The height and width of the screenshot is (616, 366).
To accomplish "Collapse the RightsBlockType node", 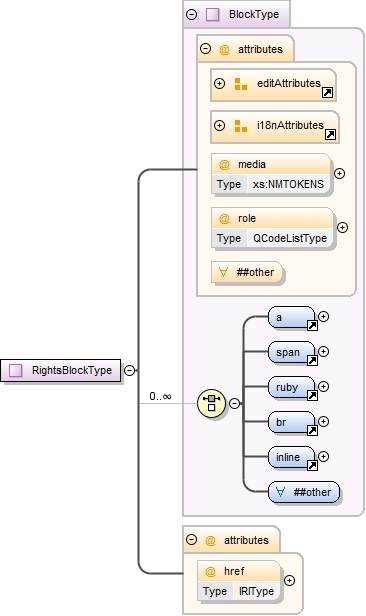I will click(x=130, y=370).
